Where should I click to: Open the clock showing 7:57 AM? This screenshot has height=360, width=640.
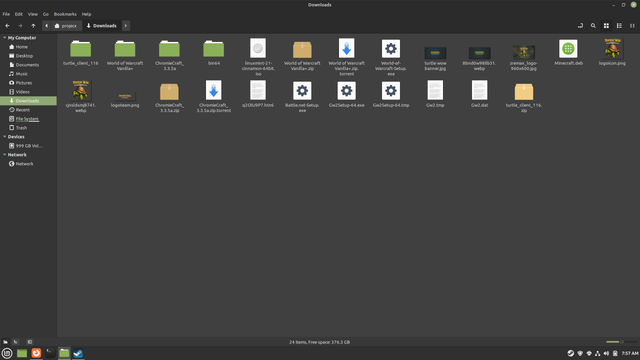click(630, 353)
